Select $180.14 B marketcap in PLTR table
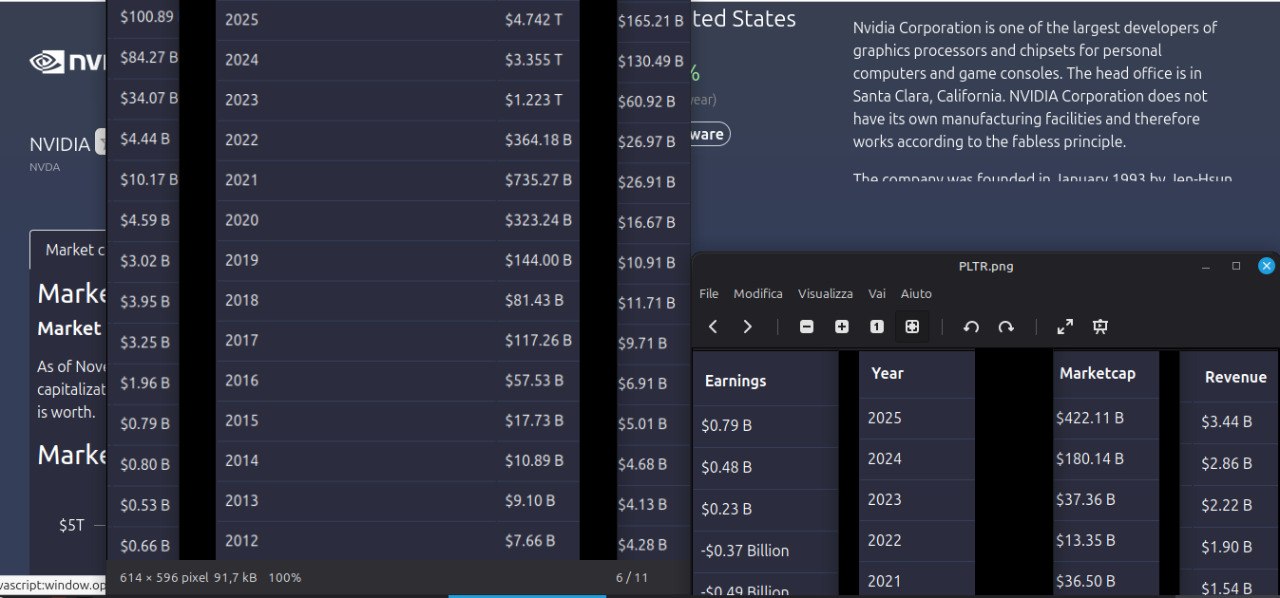 point(1090,459)
